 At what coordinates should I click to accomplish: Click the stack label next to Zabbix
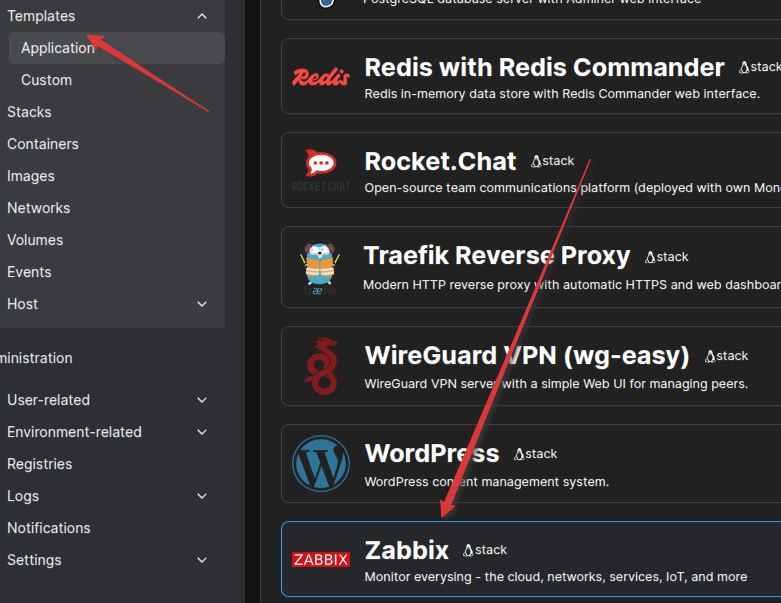[x=491, y=550]
